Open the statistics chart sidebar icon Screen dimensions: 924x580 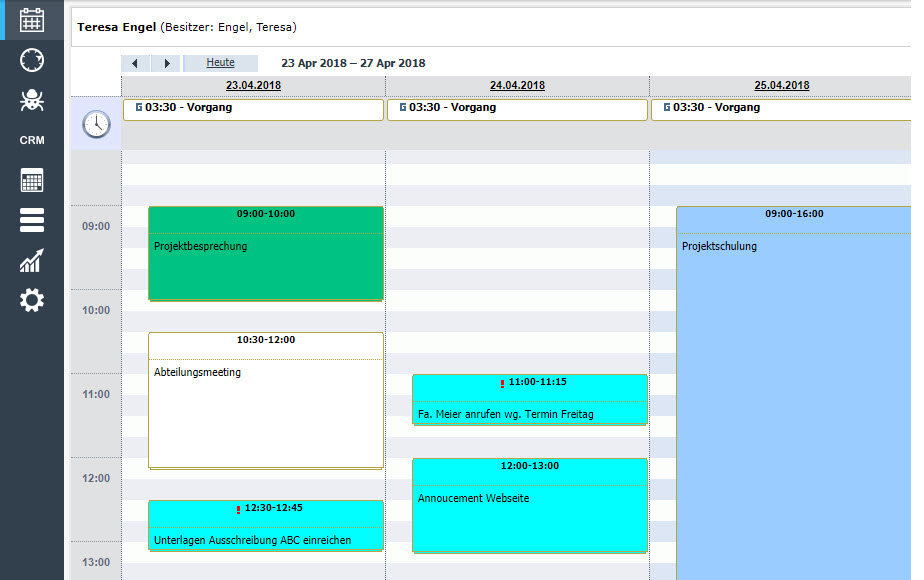32,261
